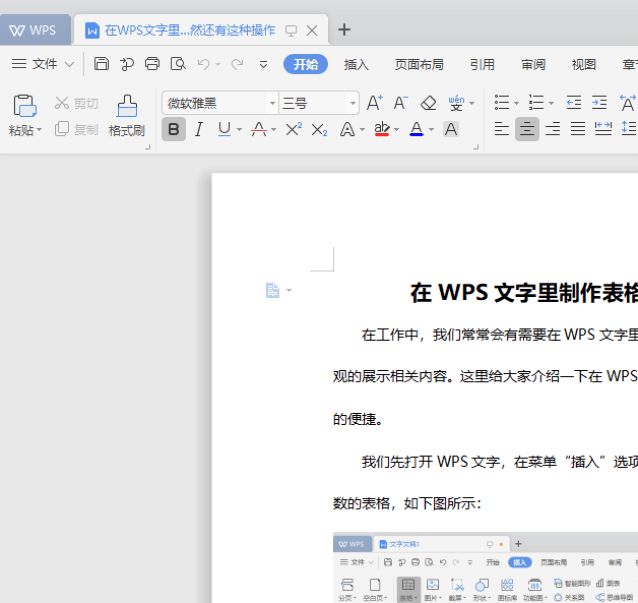Viewport: 638px width, 603px height.
Task: Switch to the 视图 tab
Action: [584, 64]
